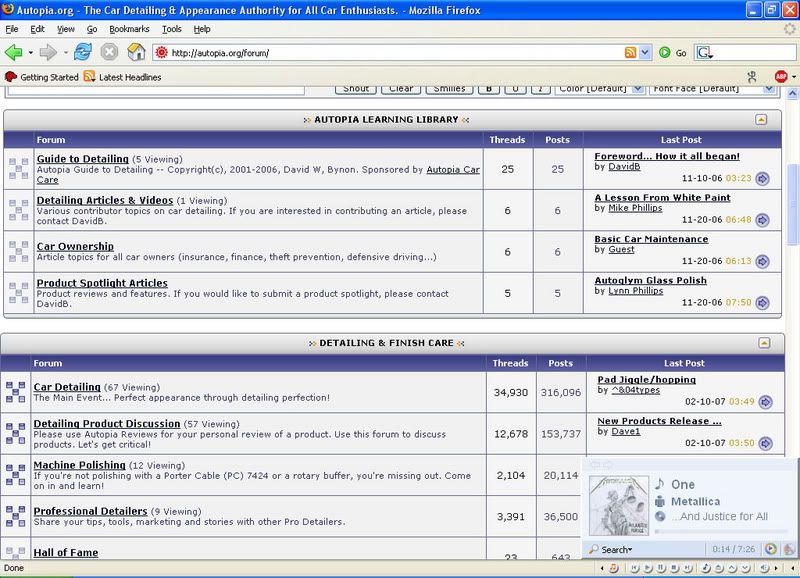Viewport: 800px width, 578px height.
Task: View the profile of DavidB
Action: pos(624,166)
